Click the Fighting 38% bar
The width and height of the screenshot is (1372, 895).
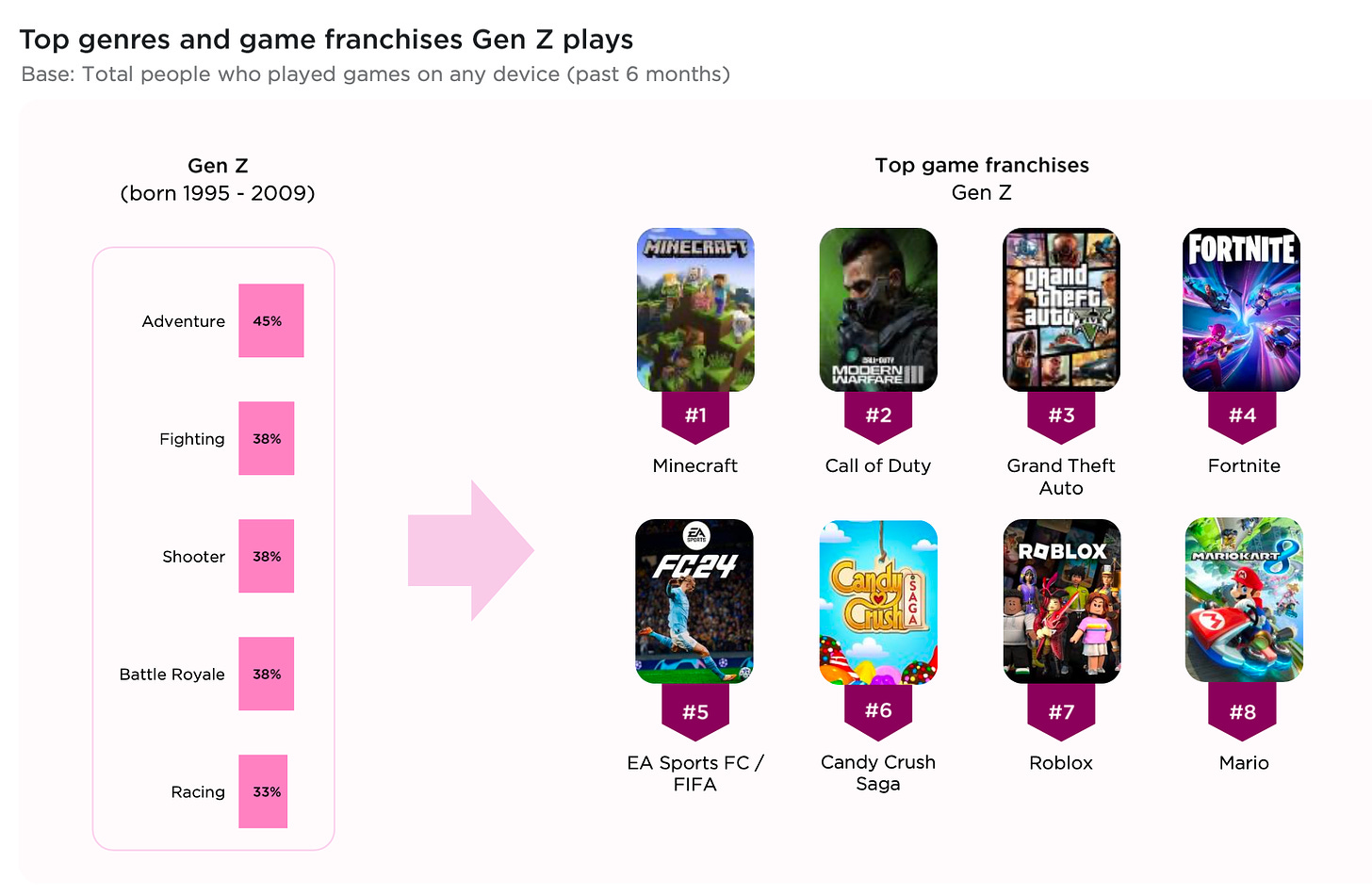[x=266, y=438]
